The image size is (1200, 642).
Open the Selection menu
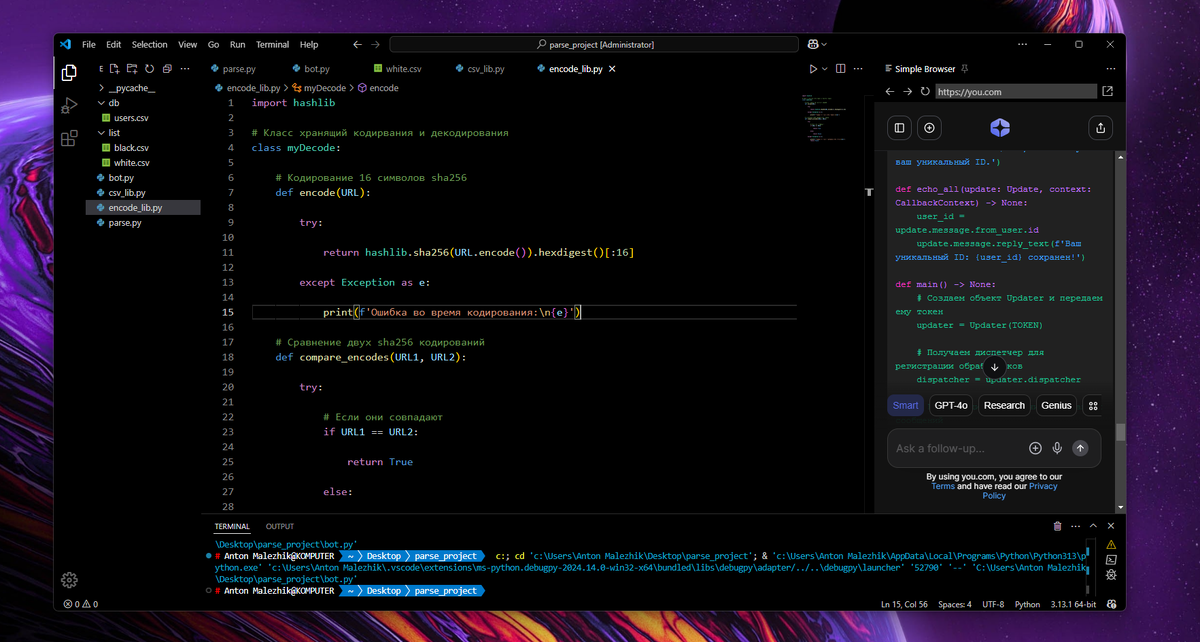coord(150,44)
